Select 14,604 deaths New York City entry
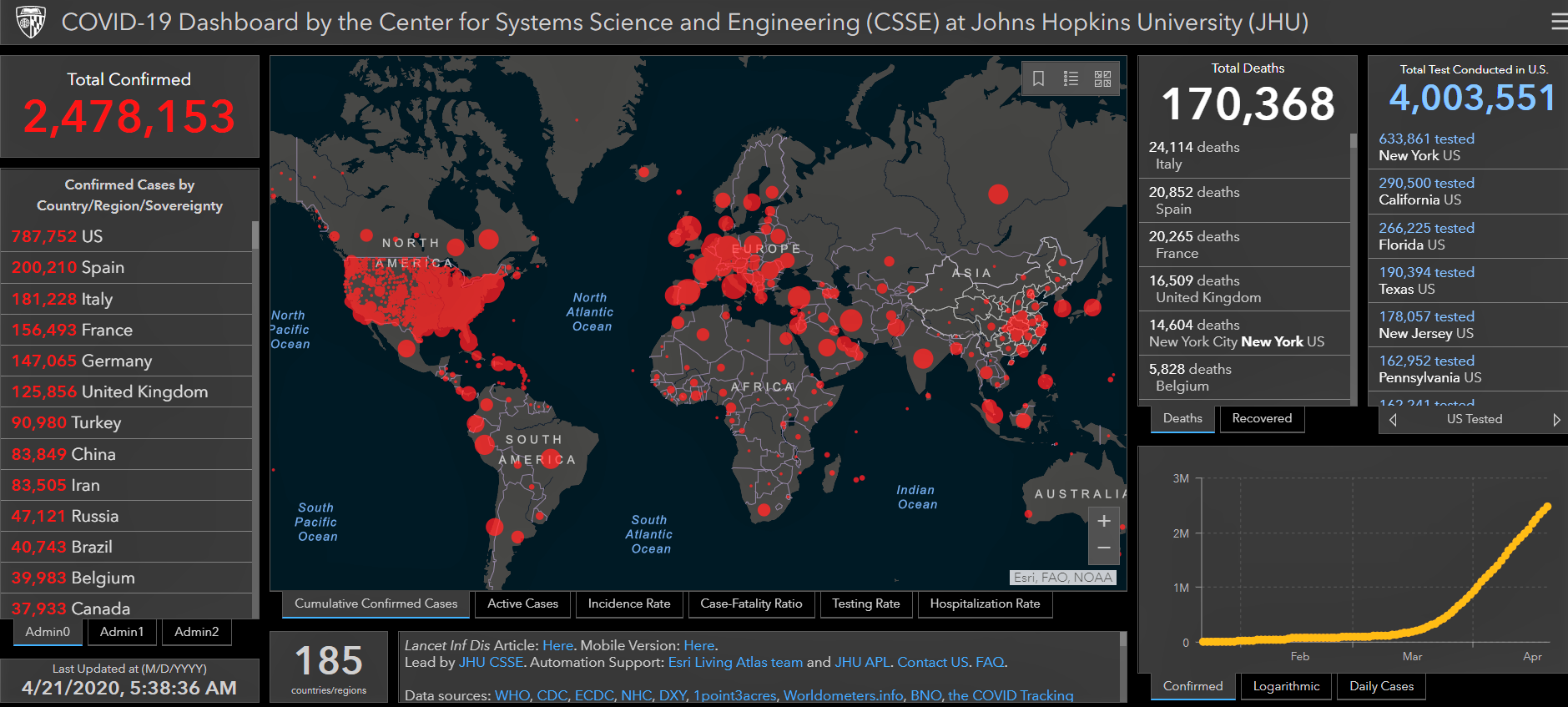The width and height of the screenshot is (1568, 707). (x=1244, y=333)
